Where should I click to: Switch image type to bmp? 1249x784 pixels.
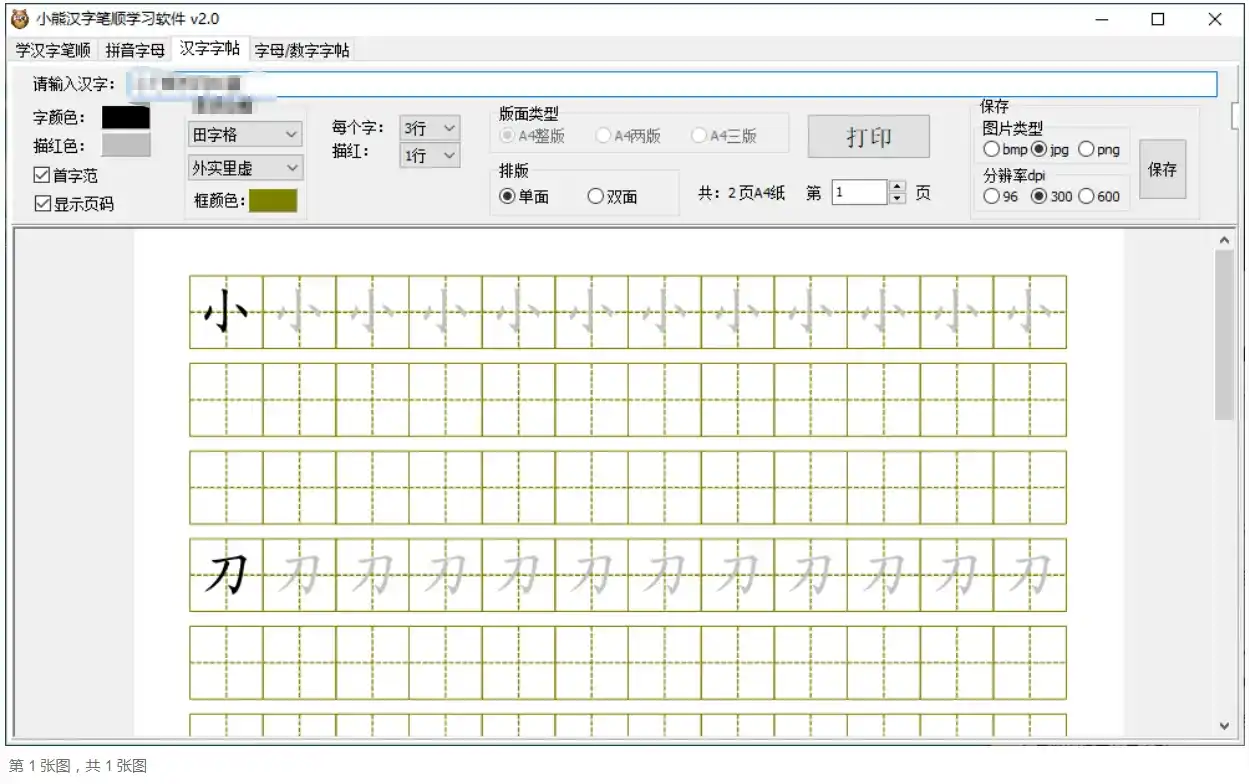click(993, 150)
